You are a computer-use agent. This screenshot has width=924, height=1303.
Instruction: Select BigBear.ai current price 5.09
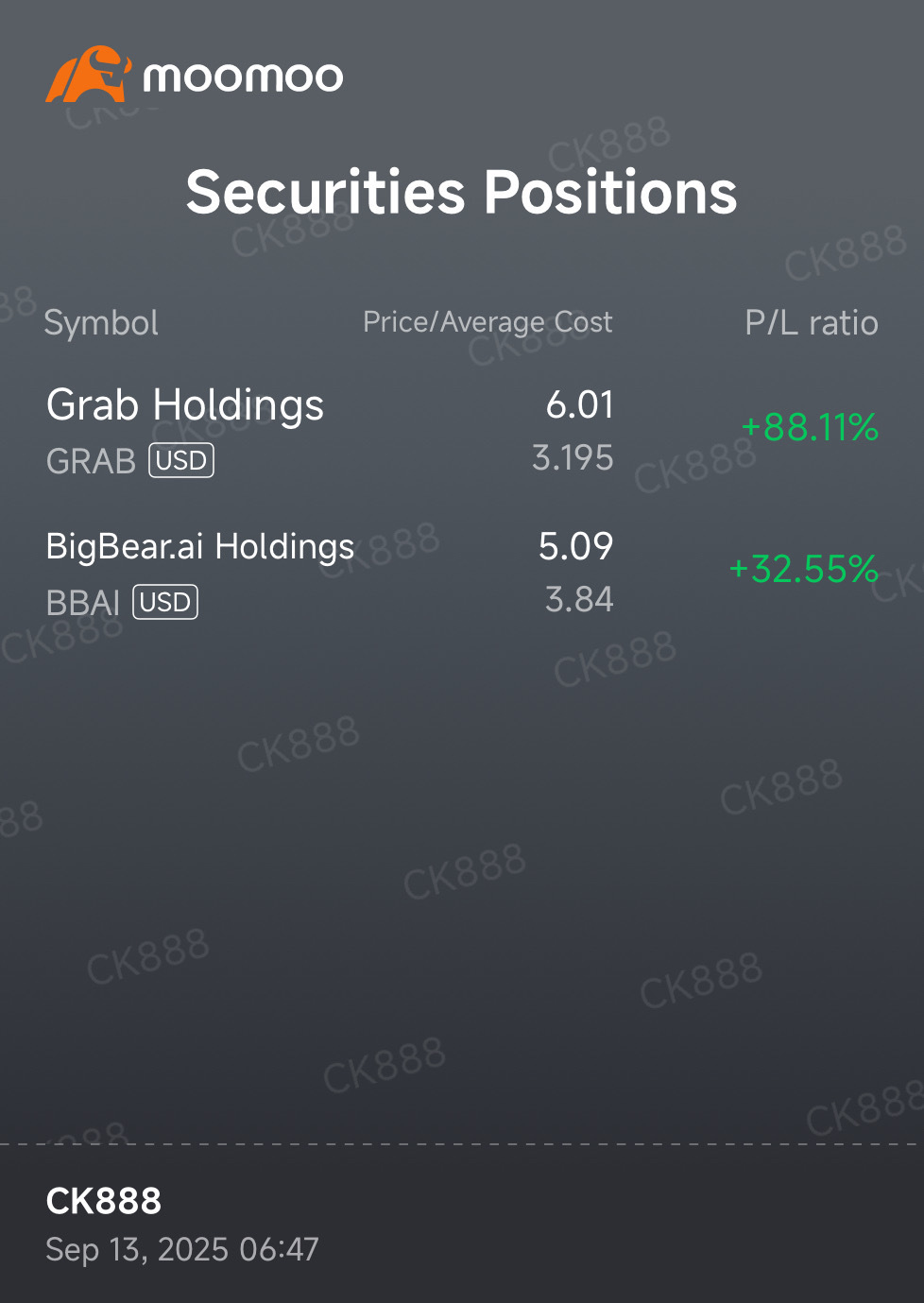pos(576,546)
